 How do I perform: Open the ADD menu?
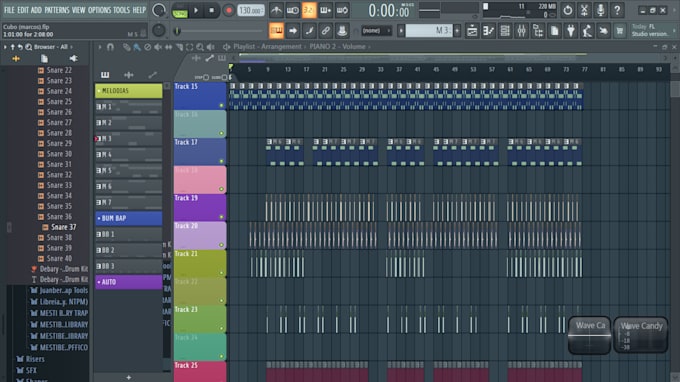tap(36, 10)
